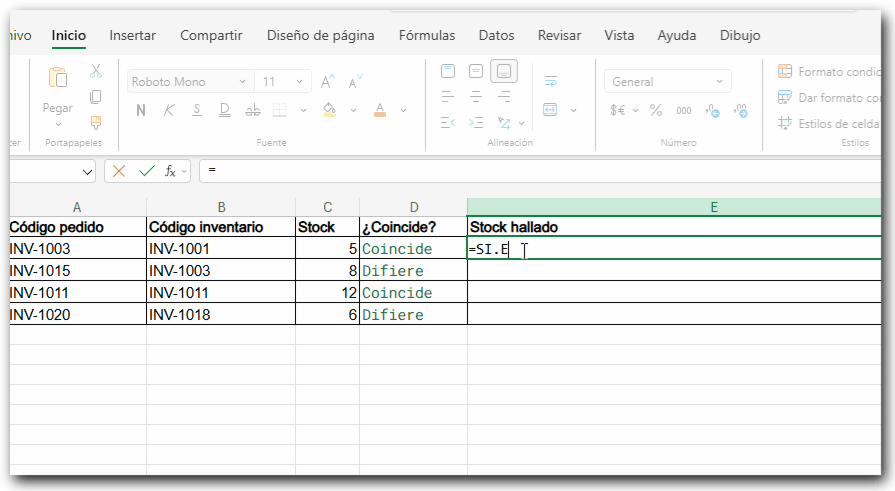Expand merge cells dropdown arrow

(573, 110)
